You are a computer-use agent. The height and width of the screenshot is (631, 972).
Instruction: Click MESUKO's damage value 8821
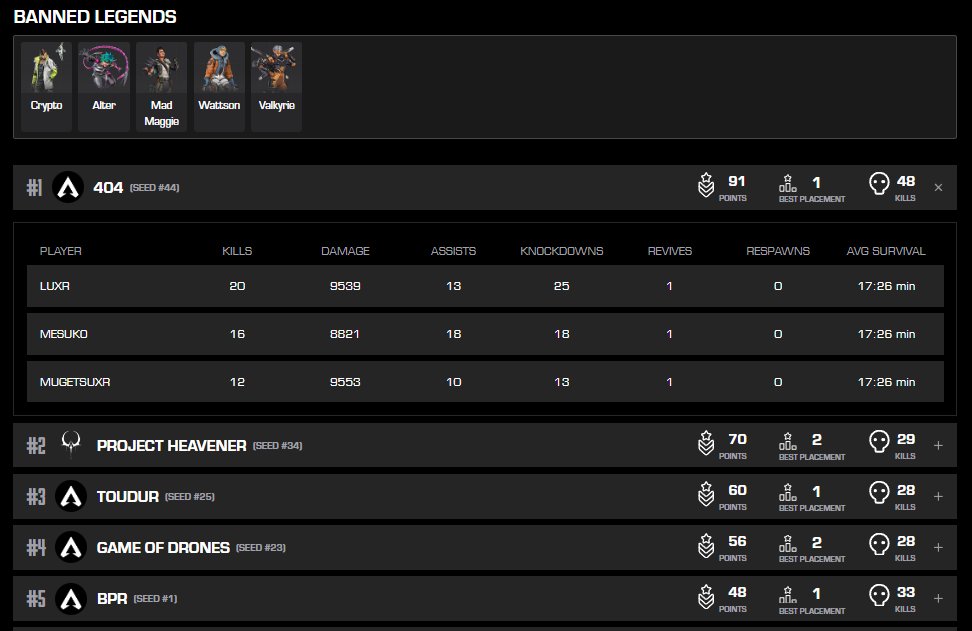coord(345,333)
